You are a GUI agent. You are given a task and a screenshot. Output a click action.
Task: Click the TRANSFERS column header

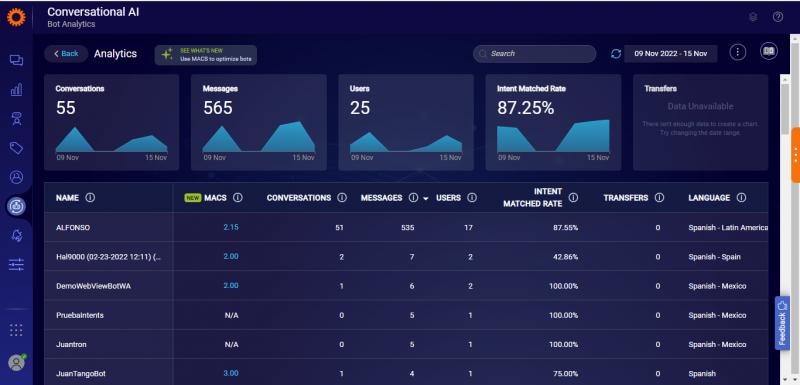[626, 197]
